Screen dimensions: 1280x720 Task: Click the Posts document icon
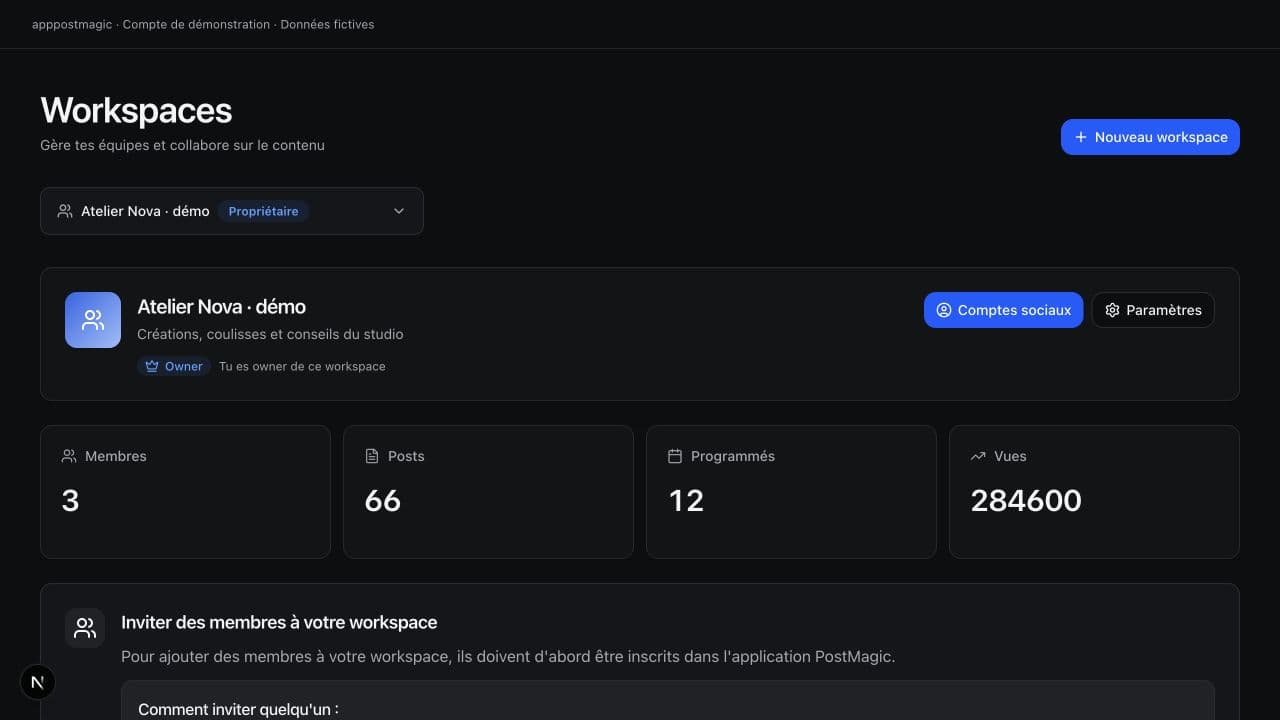[x=372, y=456]
